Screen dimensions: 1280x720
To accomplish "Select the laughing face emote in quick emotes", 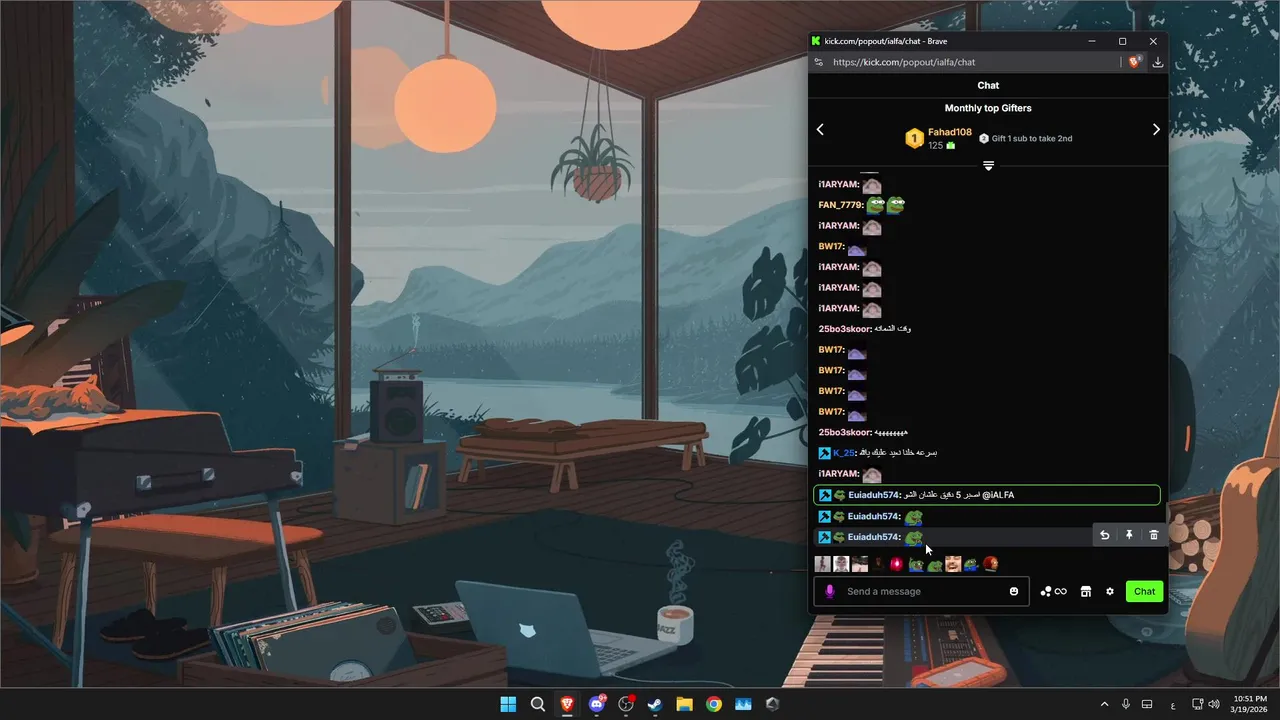I will 953,564.
